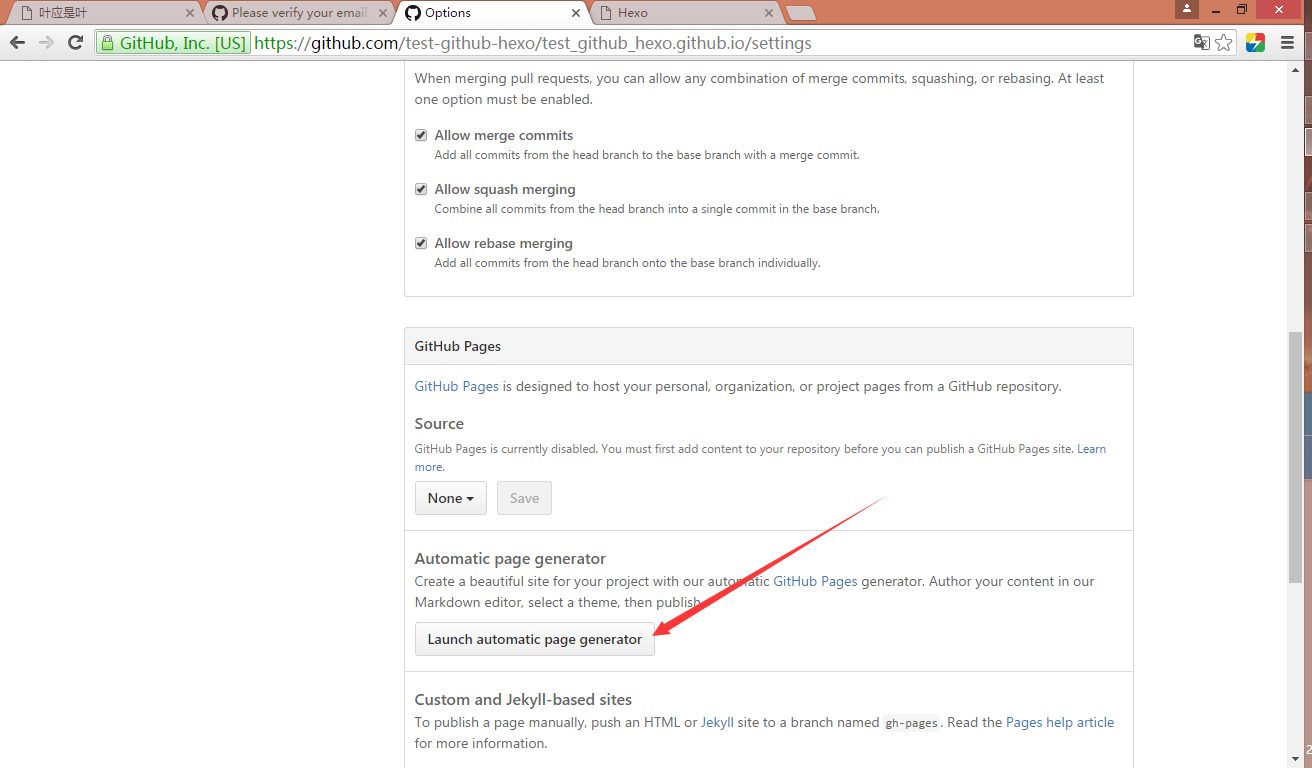Click the Jekyll link
Screen dimensions: 1312x768
pos(717,722)
